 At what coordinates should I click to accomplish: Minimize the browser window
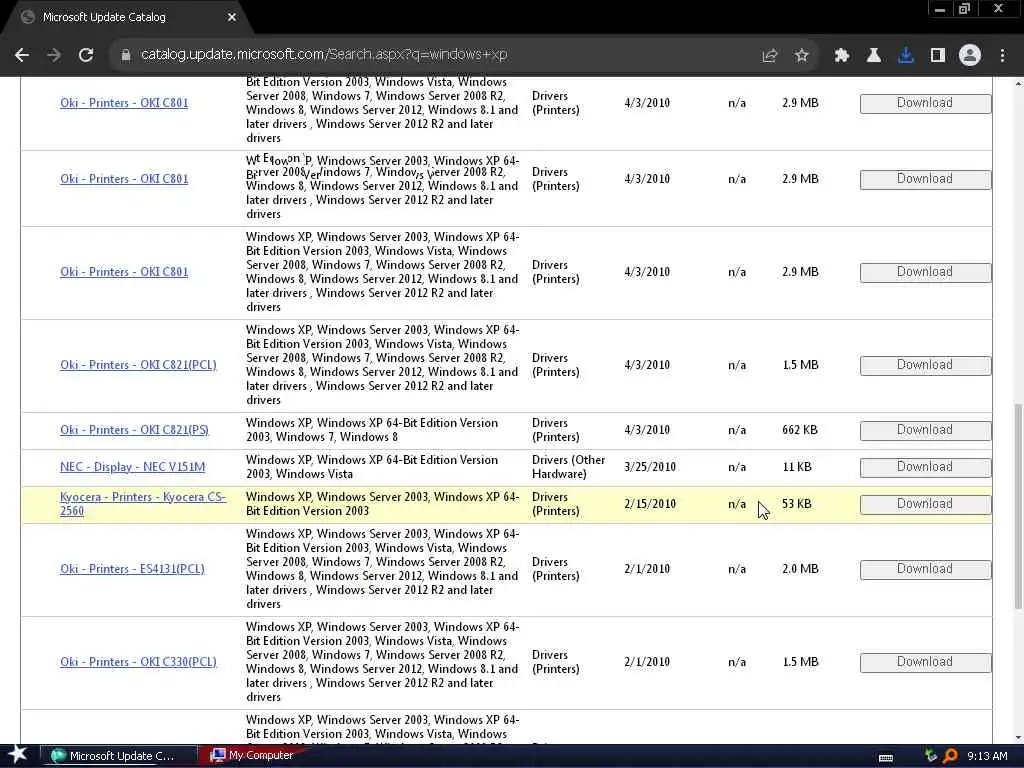tap(940, 9)
